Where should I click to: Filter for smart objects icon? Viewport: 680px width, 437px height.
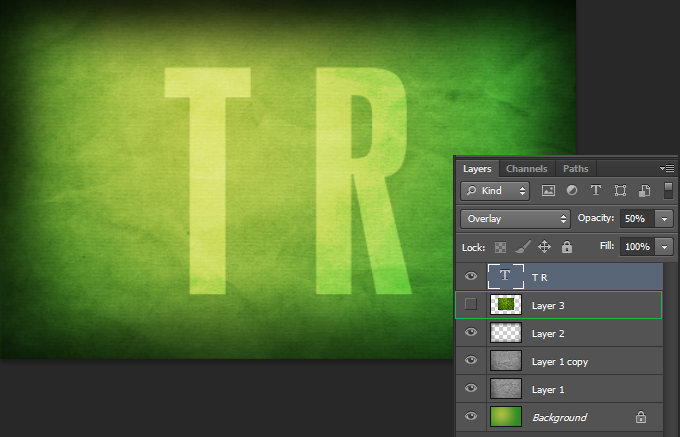(x=644, y=191)
